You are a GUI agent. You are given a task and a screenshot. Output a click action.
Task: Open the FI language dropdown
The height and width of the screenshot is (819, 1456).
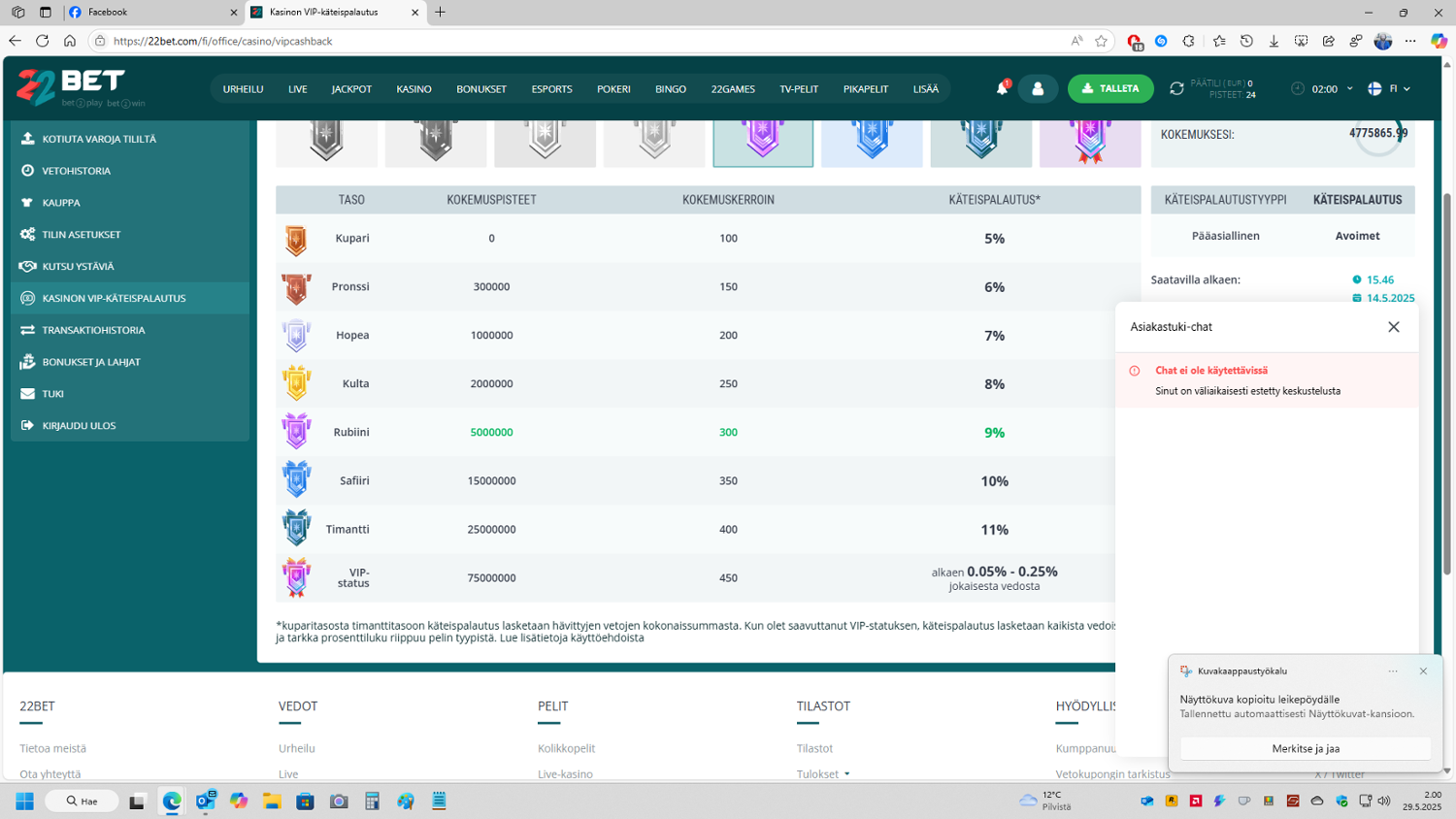pyautogui.click(x=1389, y=88)
